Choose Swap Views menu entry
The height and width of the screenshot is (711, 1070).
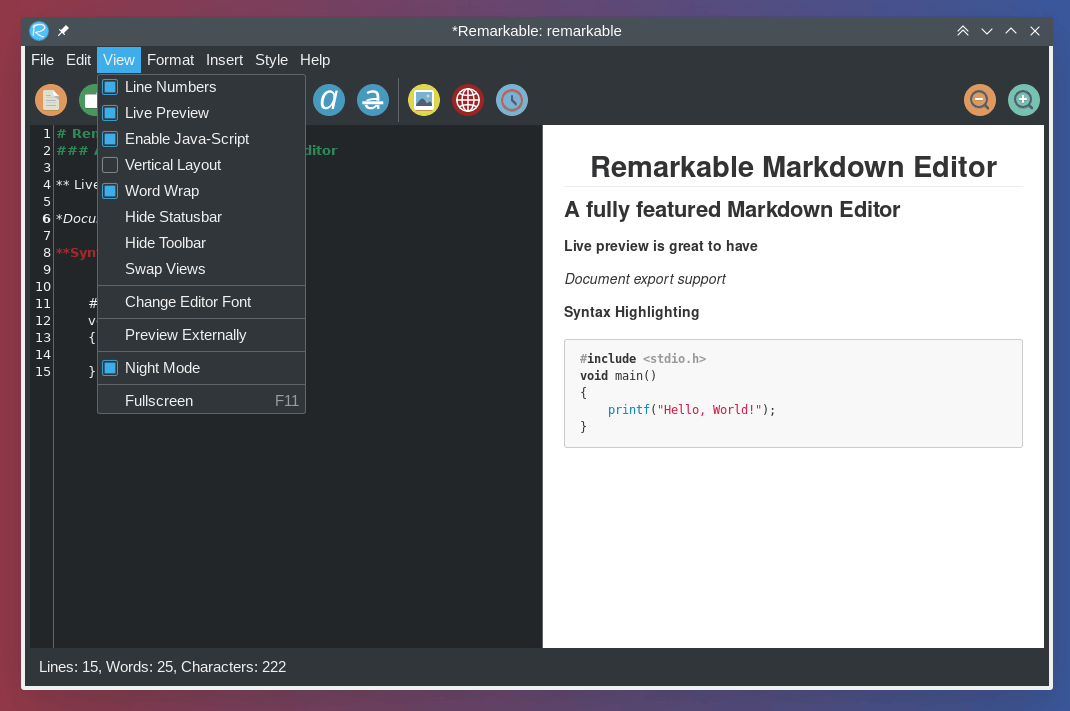pyautogui.click(x=165, y=269)
